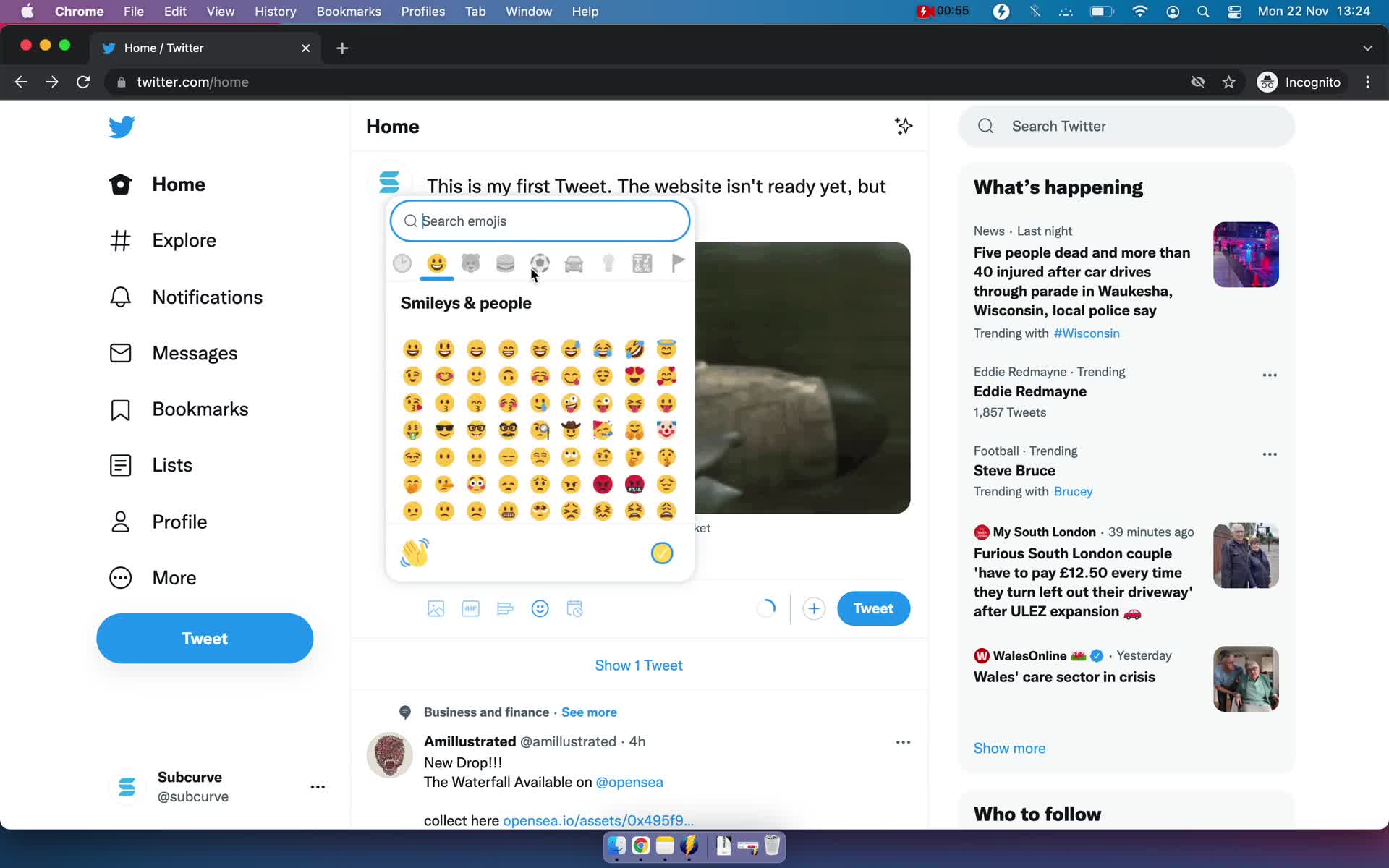Schedule the tweet via calendar icon

[x=574, y=609]
